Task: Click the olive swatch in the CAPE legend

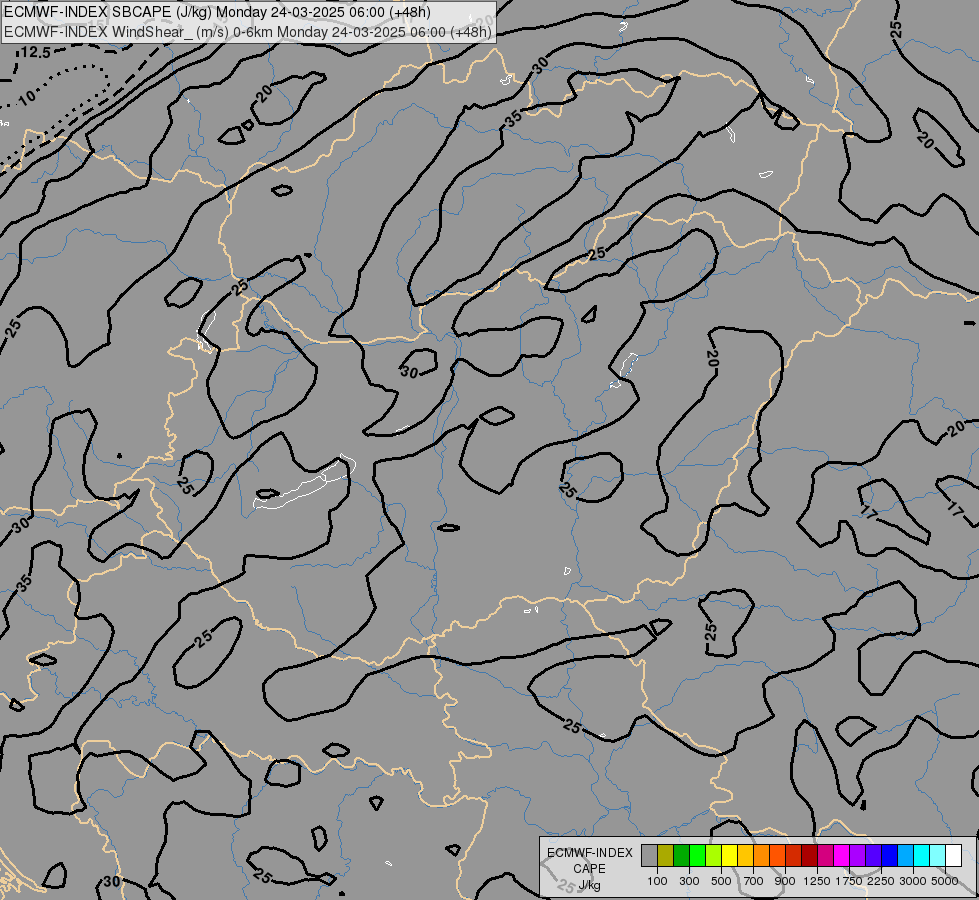Action: (665, 855)
